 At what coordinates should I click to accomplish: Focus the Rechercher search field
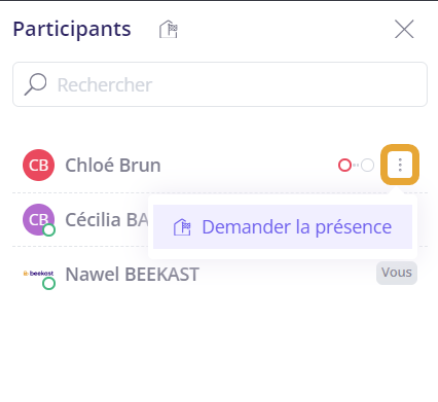[x=220, y=84]
